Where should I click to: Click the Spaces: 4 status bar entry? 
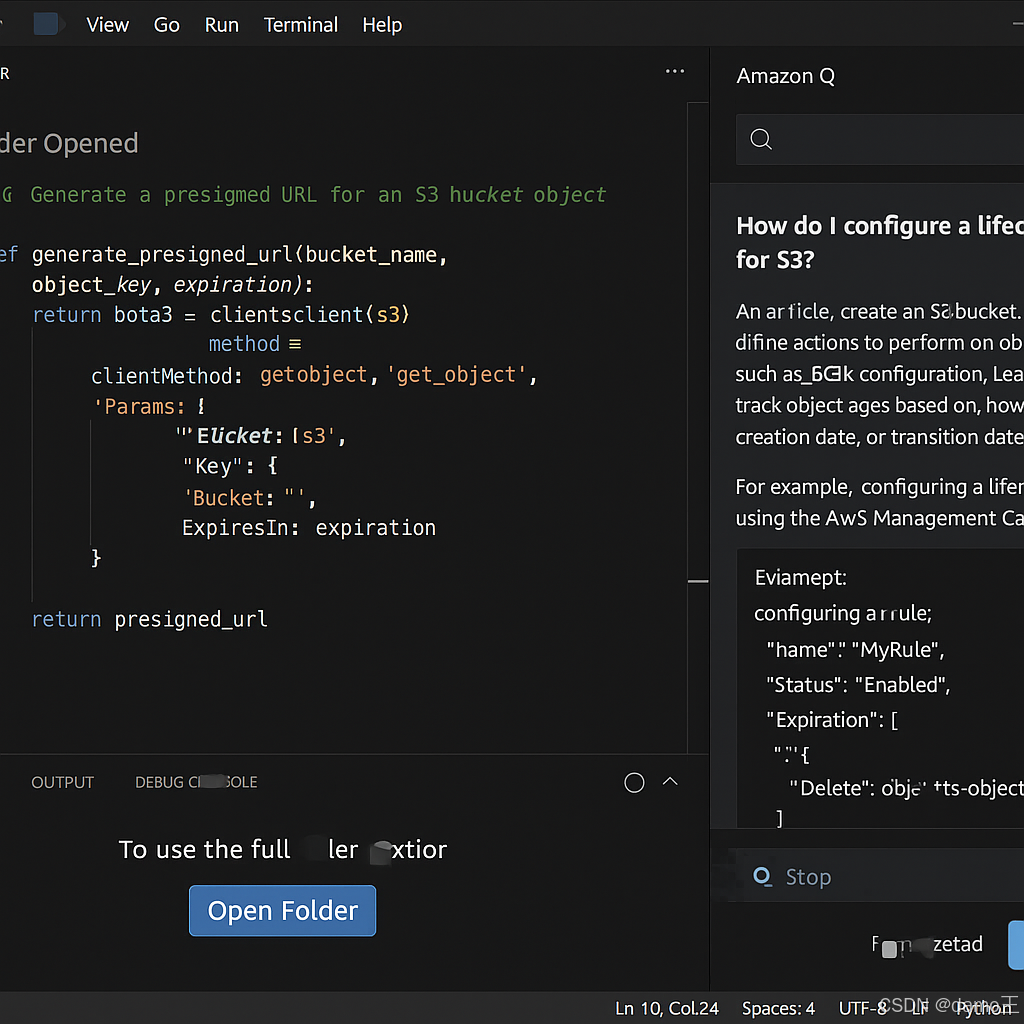pyautogui.click(x=778, y=1008)
